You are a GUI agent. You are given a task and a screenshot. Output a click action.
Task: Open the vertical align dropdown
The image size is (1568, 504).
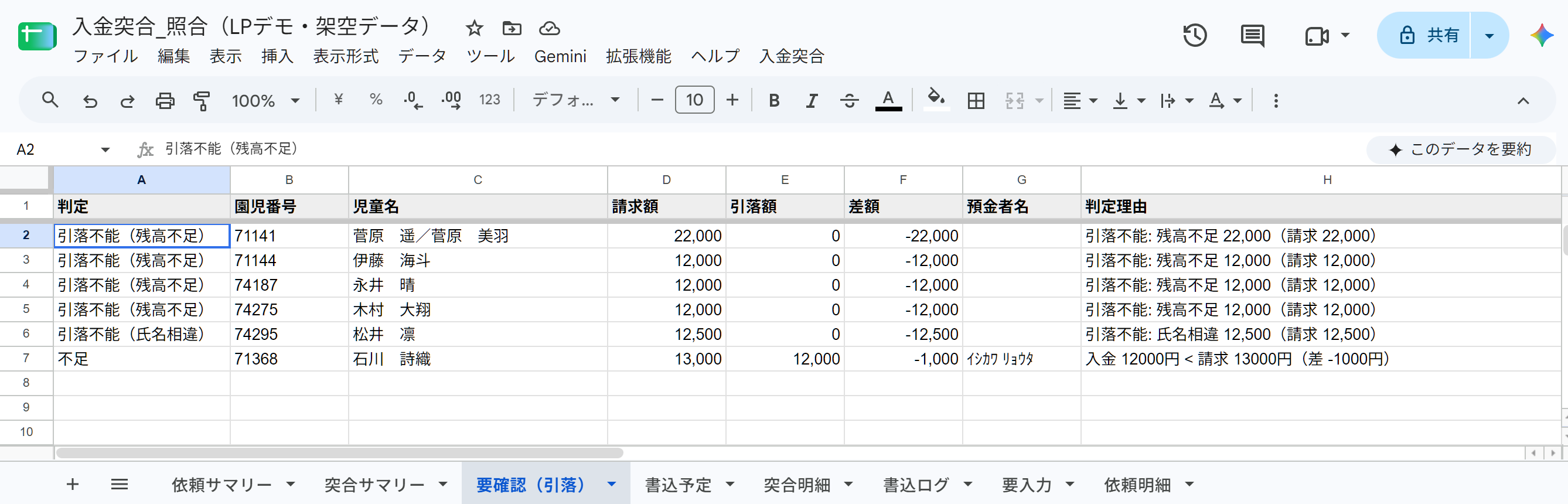pyautogui.click(x=1129, y=100)
